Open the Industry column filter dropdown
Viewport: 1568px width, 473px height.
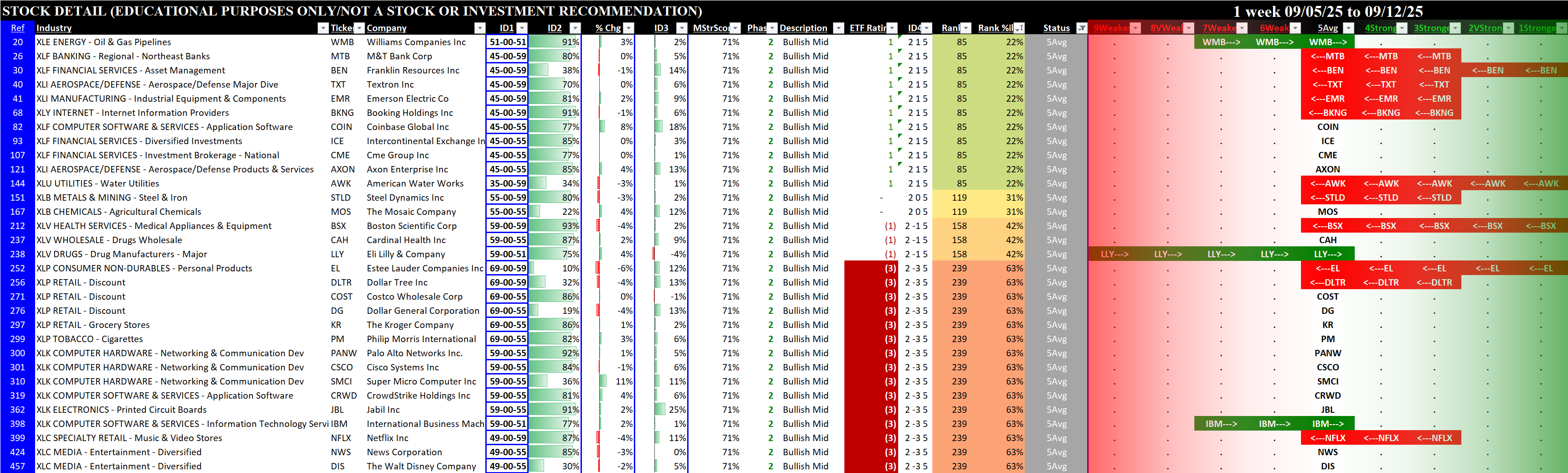point(323,28)
